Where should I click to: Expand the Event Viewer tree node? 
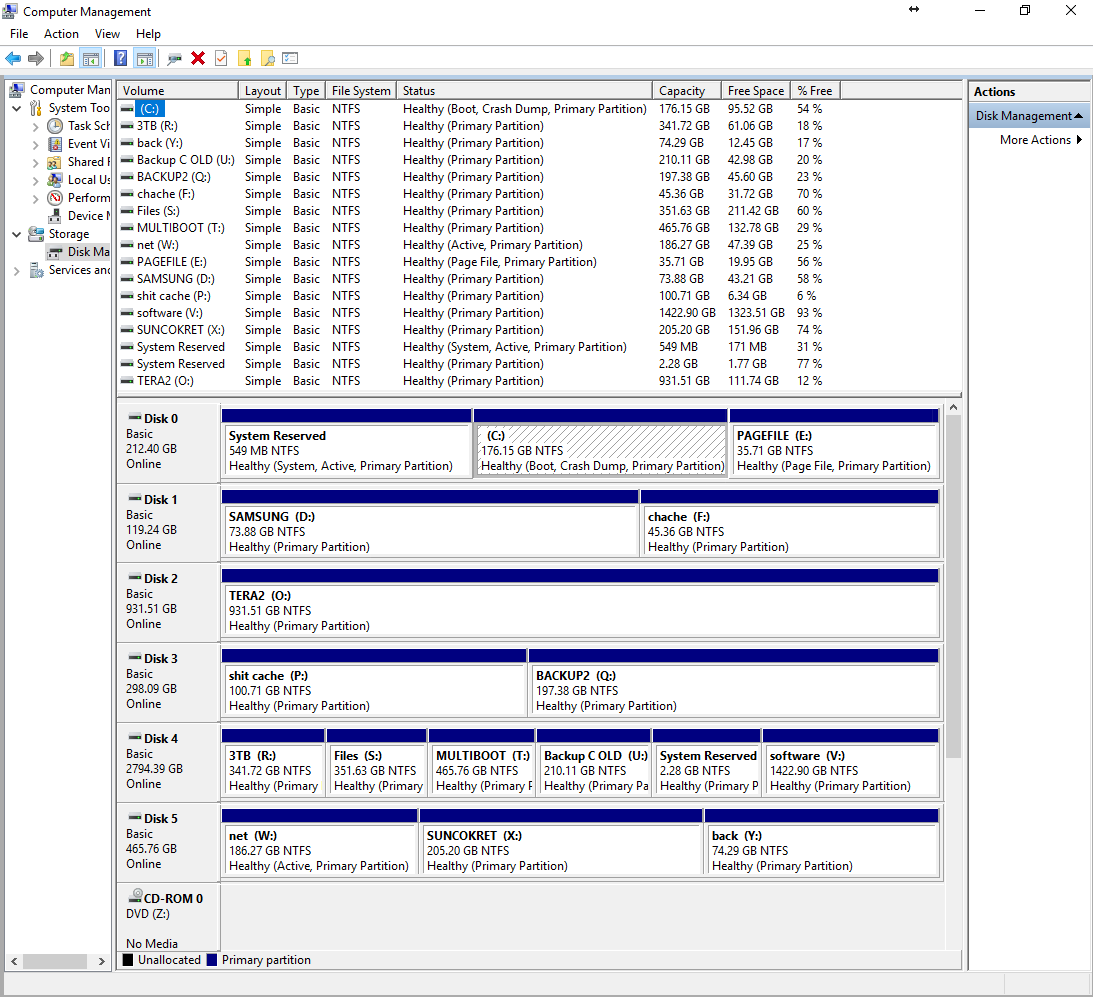click(x=36, y=144)
